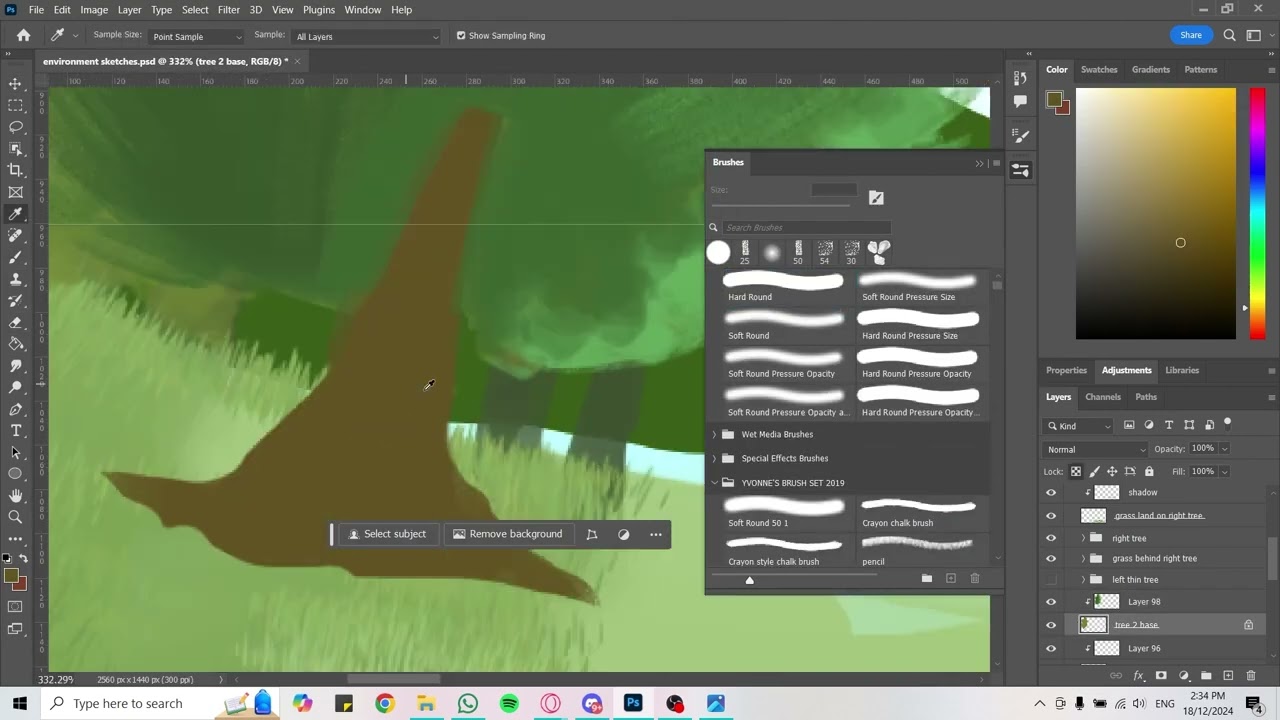
Task: Open the Sample Size dropdown
Action: pos(196,36)
